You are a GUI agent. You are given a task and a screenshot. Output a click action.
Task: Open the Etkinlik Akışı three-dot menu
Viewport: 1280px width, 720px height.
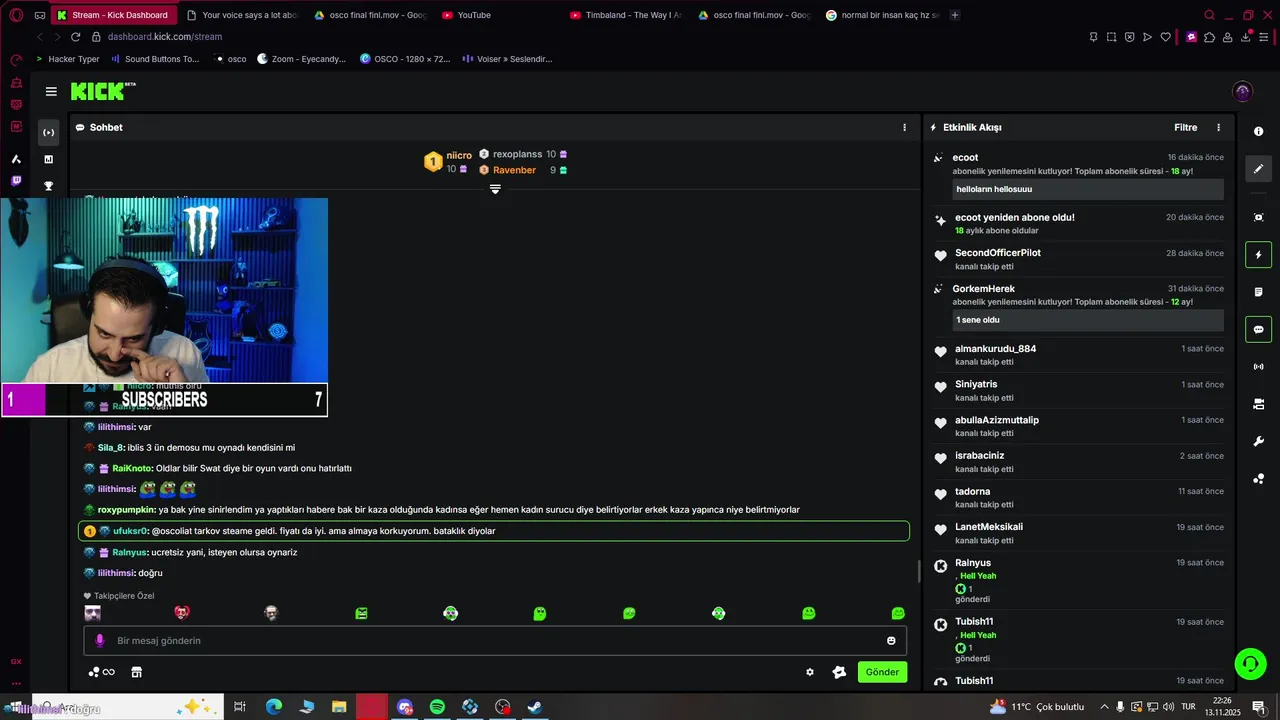1218,128
